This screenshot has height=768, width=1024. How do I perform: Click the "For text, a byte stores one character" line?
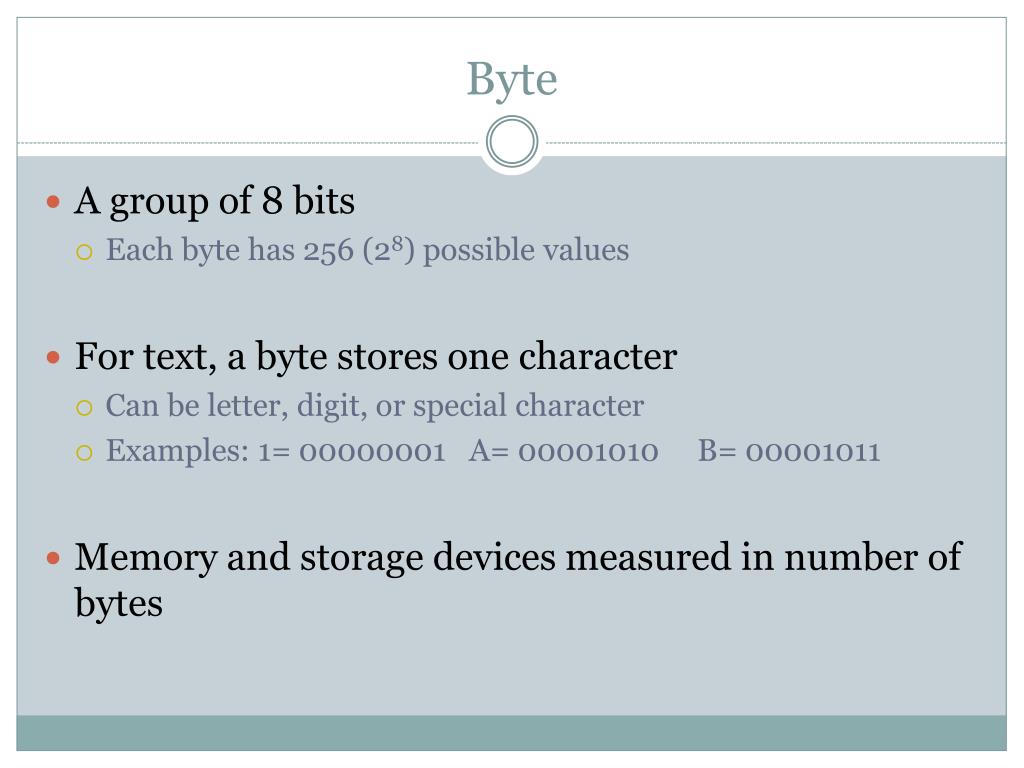click(x=376, y=356)
